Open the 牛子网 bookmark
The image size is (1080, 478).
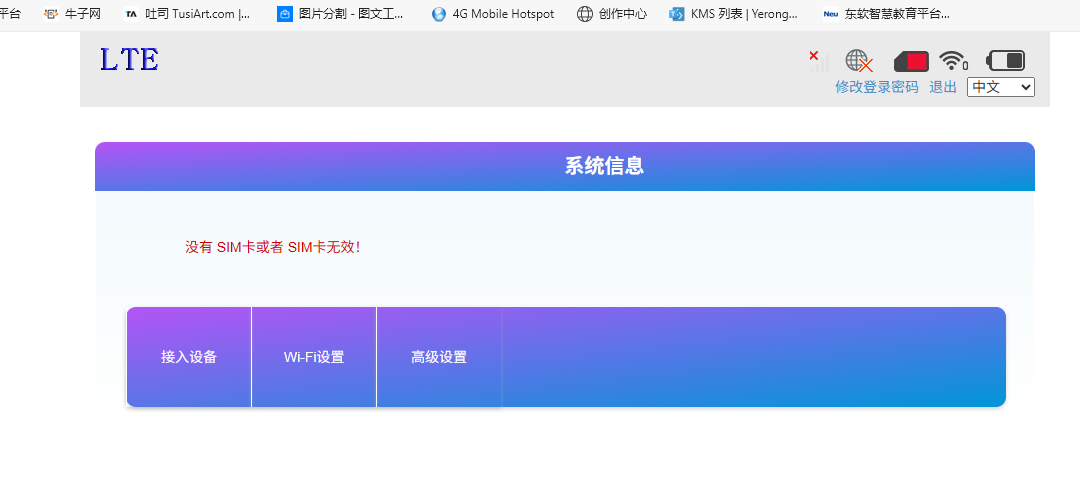tap(72, 14)
